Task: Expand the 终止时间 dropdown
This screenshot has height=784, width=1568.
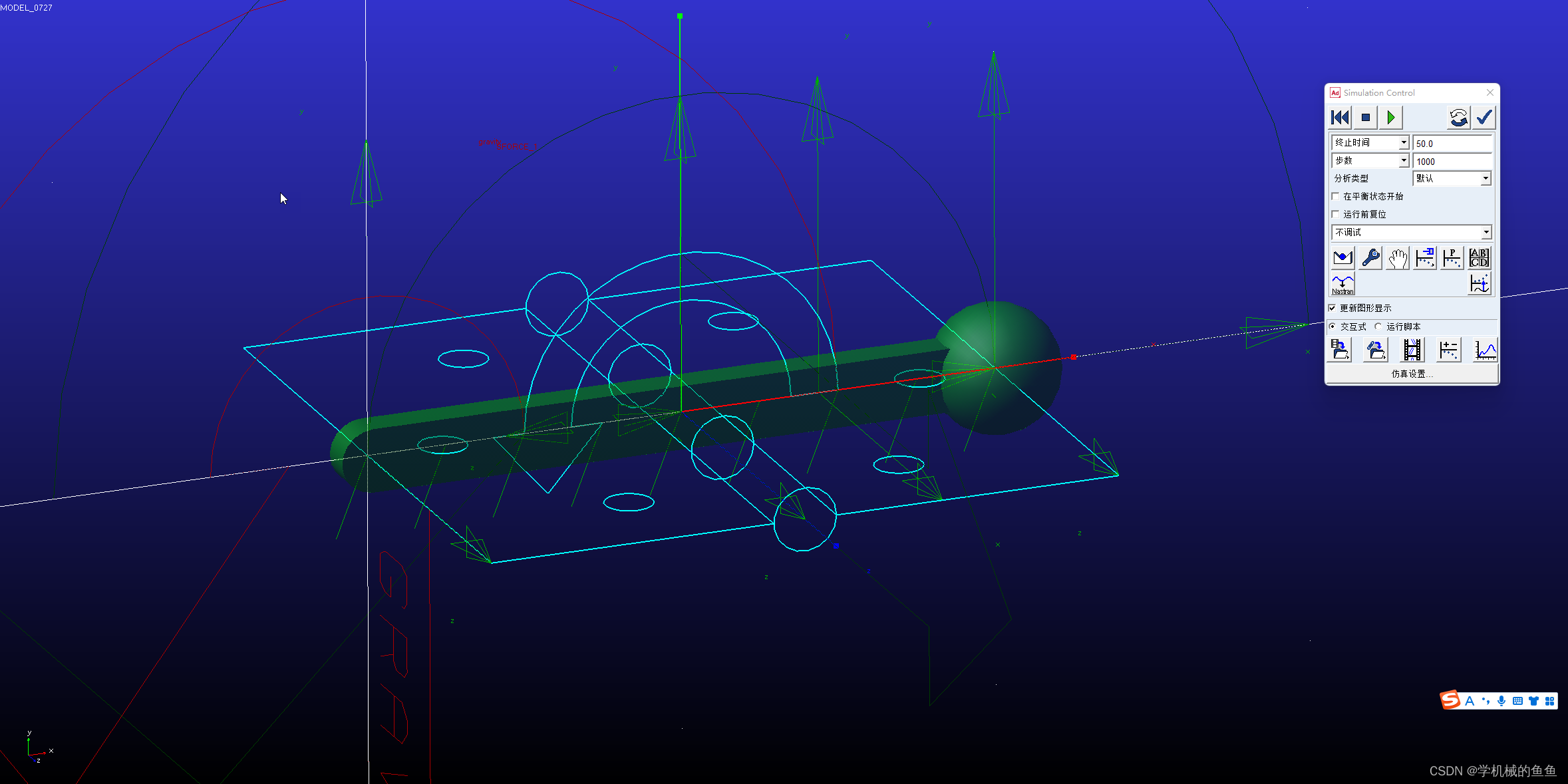Action: tap(1403, 143)
